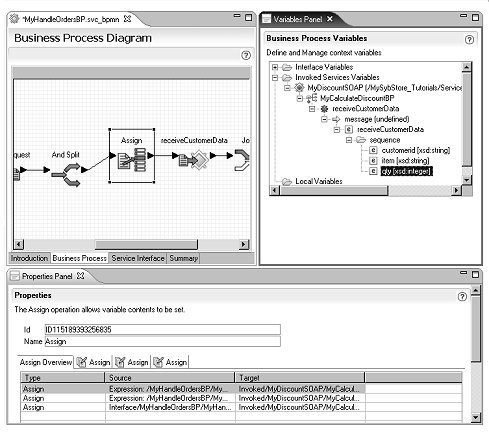Switch to the Introduction tab
The image size is (489, 443).
click(29, 258)
